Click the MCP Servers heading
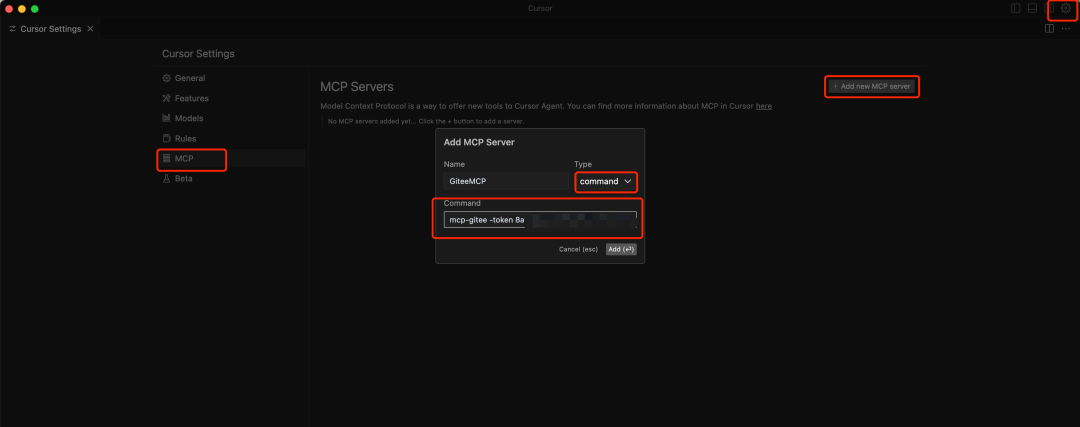The image size is (1080, 427). pyautogui.click(x=357, y=87)
